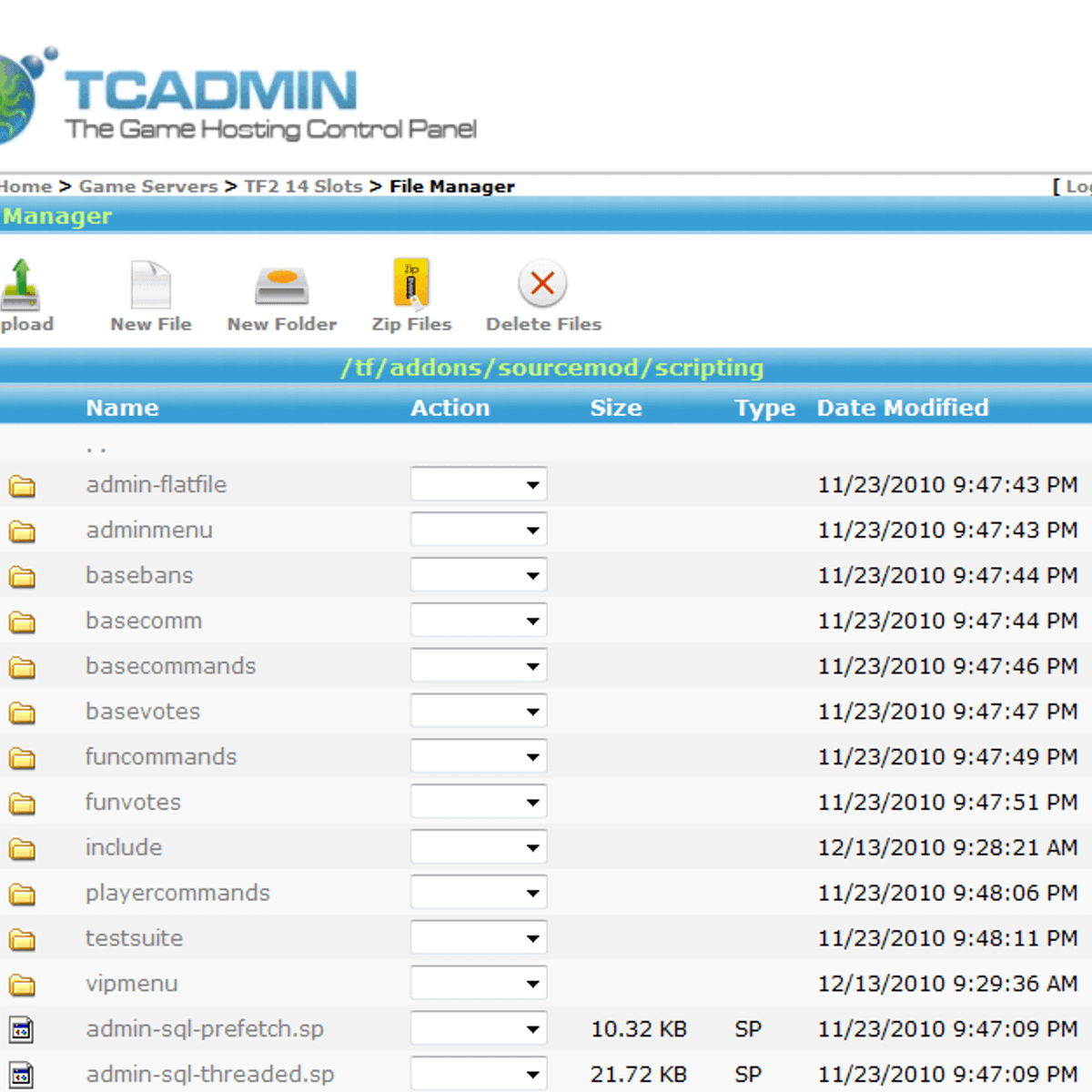Open the include folder name

pyautogui.click(x=124, y=847)
